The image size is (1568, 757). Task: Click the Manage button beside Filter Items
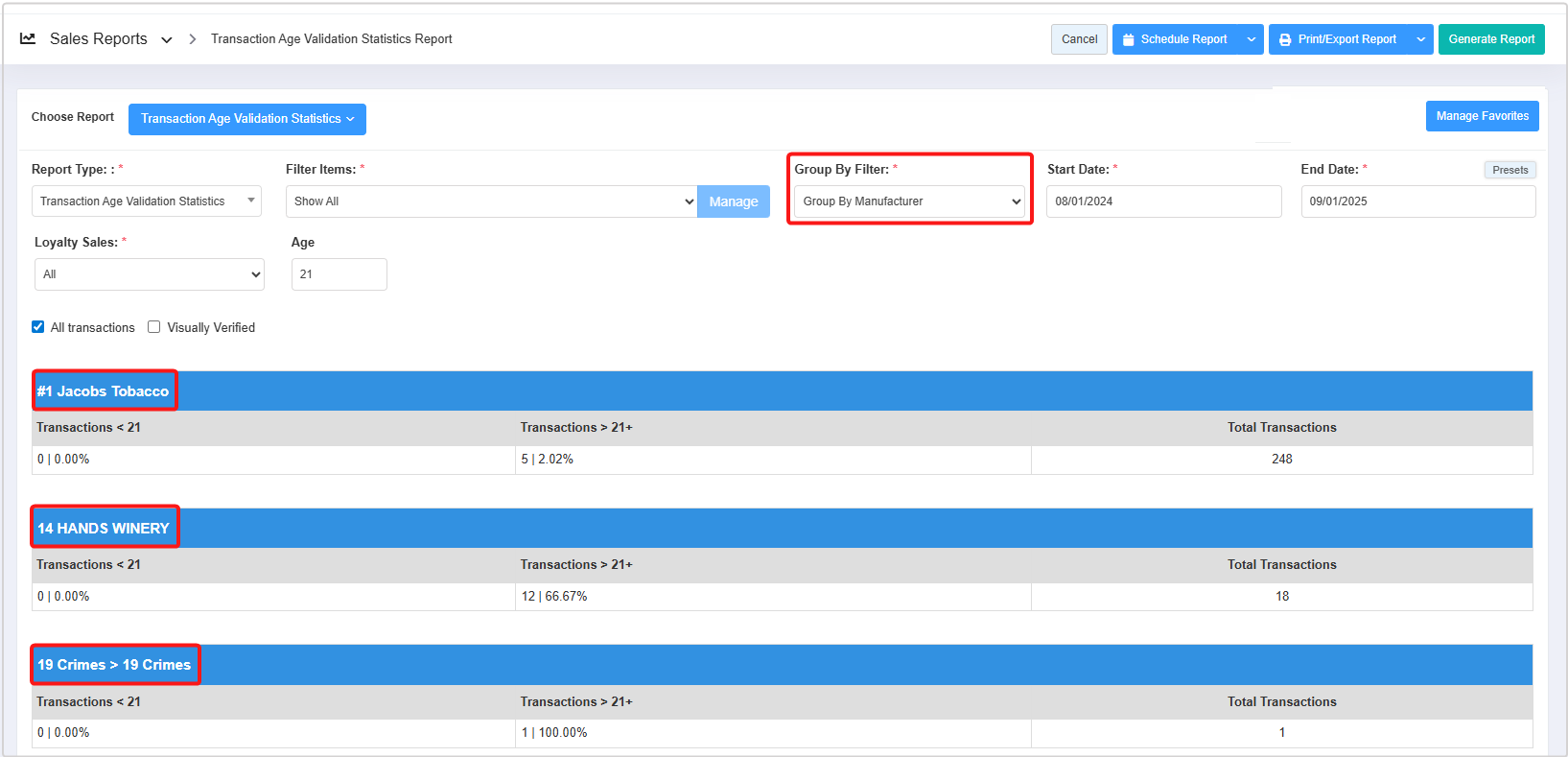[733, 201]
